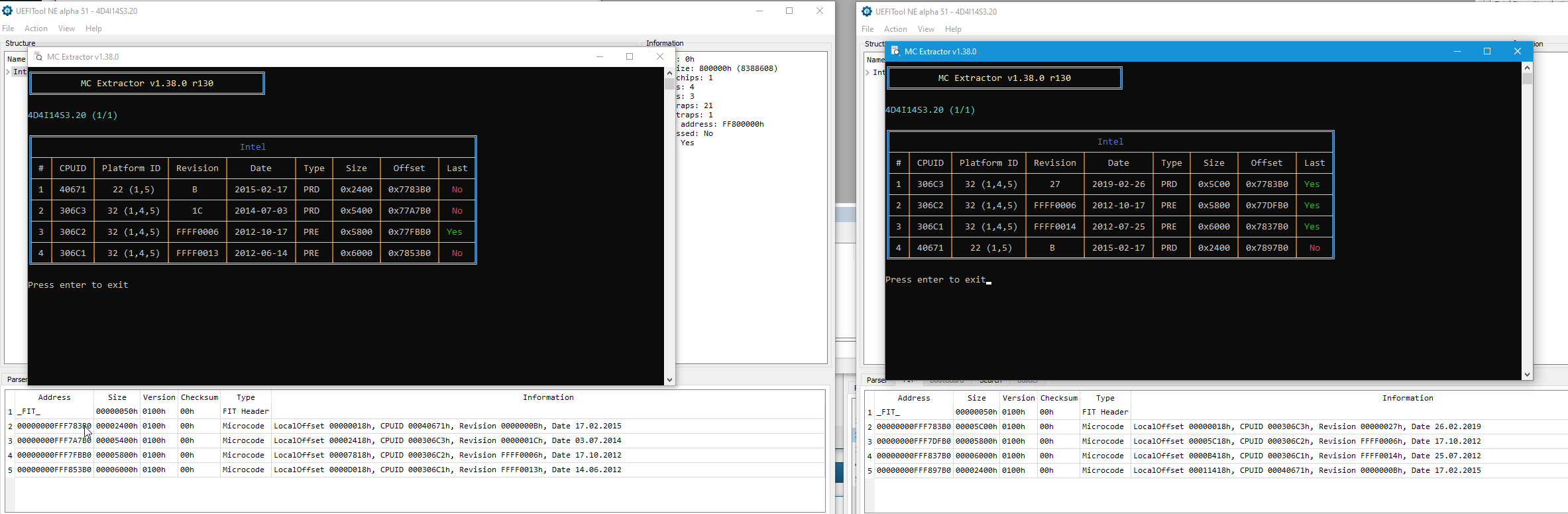
Task: Open File menu in right UEFITool window
Action: coord(868,29)
